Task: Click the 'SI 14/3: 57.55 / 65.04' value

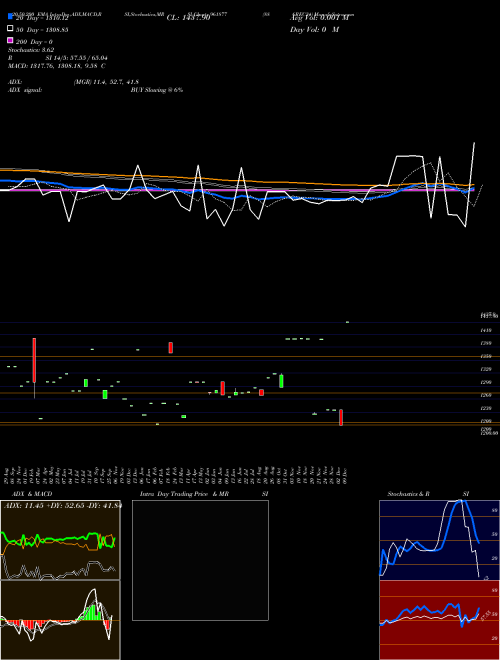Action: click(x=76, y=58)
